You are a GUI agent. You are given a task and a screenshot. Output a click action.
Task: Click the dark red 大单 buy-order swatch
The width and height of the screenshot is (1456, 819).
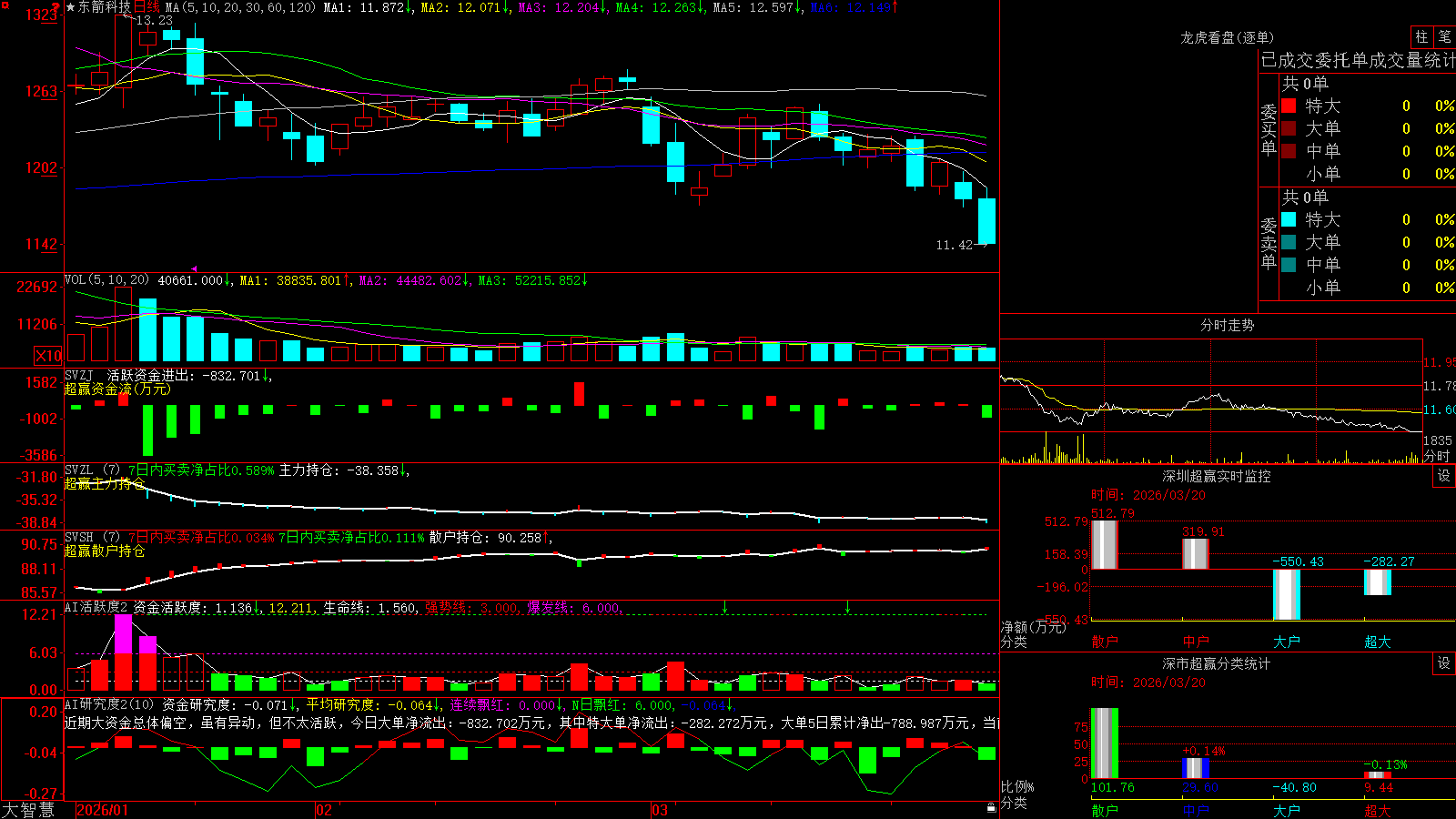(x=1289, y=128)
